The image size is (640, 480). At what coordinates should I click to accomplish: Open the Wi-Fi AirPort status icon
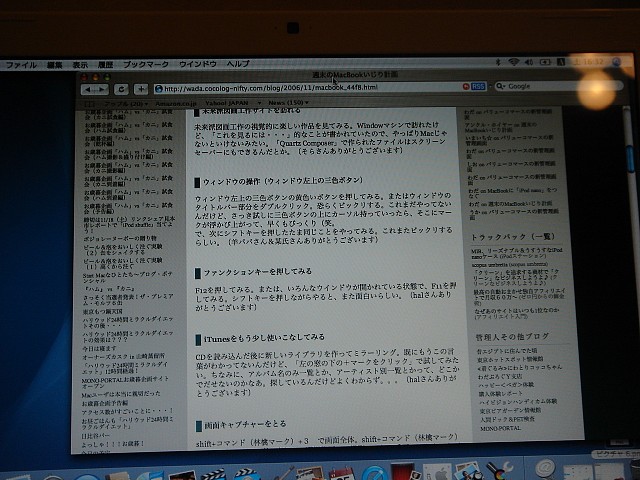(x=513, y=62)
